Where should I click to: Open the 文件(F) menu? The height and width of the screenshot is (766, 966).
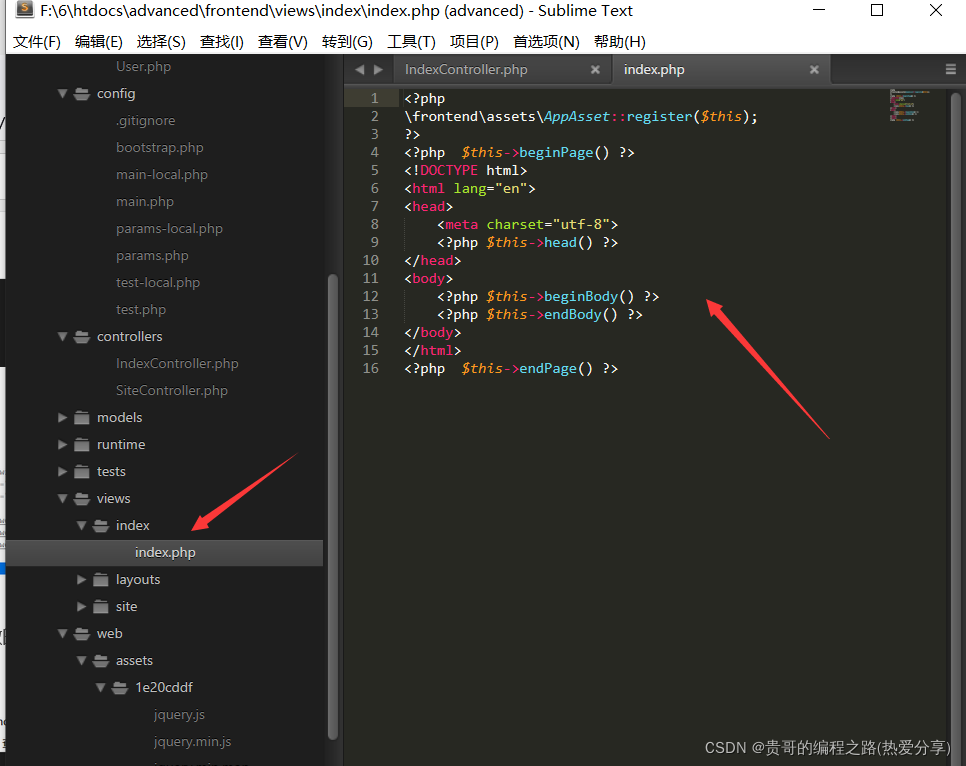point(37,42)
